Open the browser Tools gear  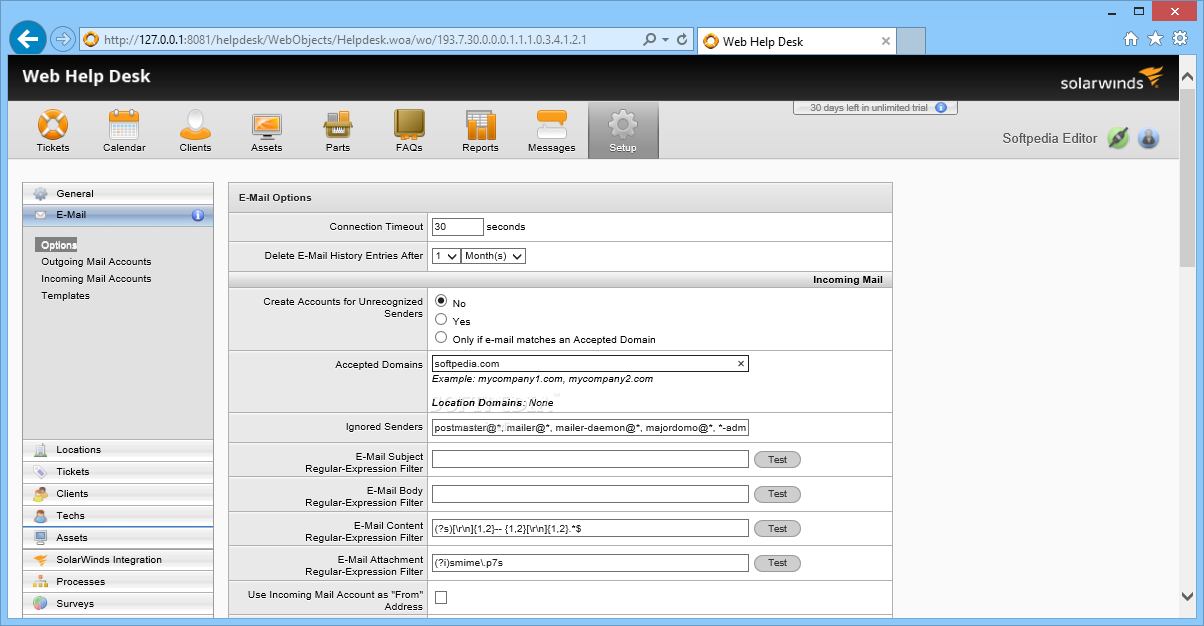[1180, 39]
